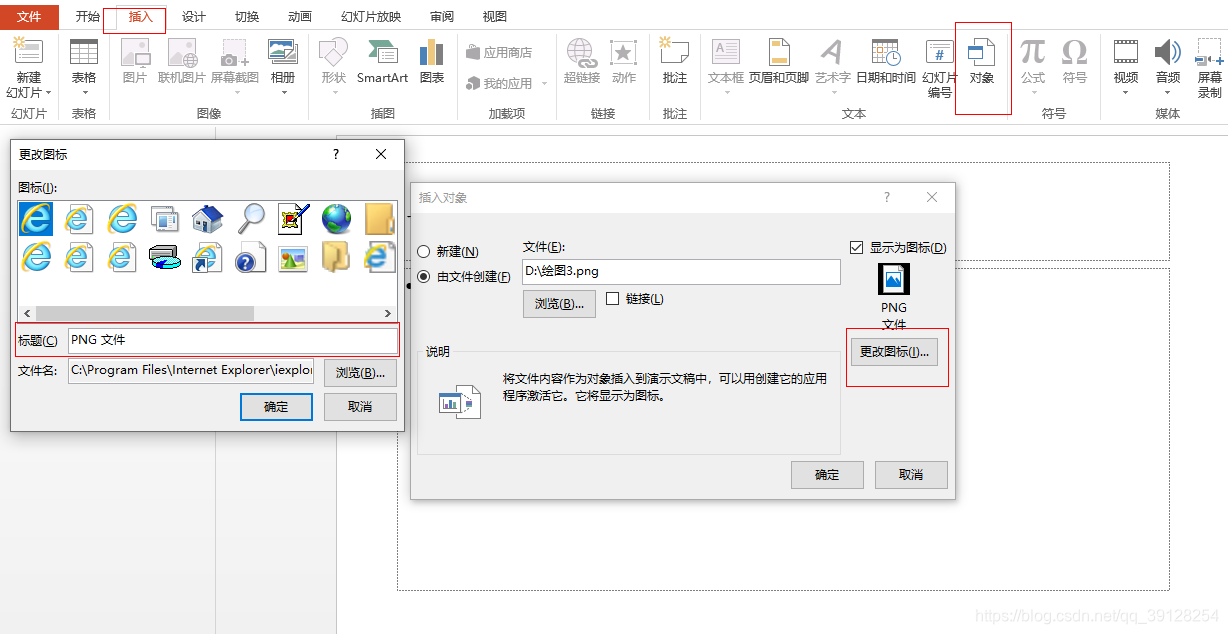Expand the 新建幻灯片 dropdown arrow
The height and width of the screenshot is (634, 1228).
(x=48, y=93)
